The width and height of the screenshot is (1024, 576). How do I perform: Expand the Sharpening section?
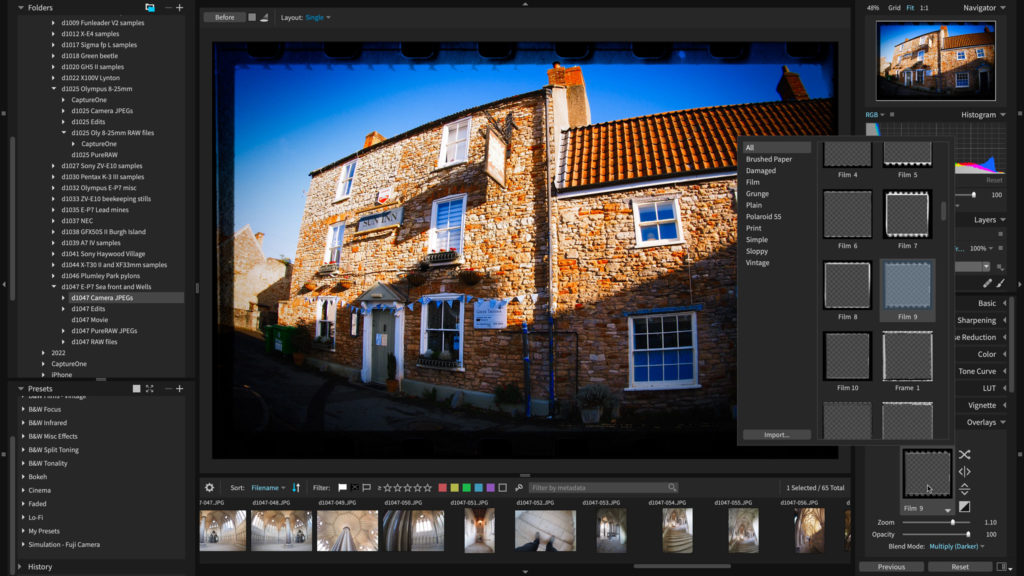[x=1004, y=321]
